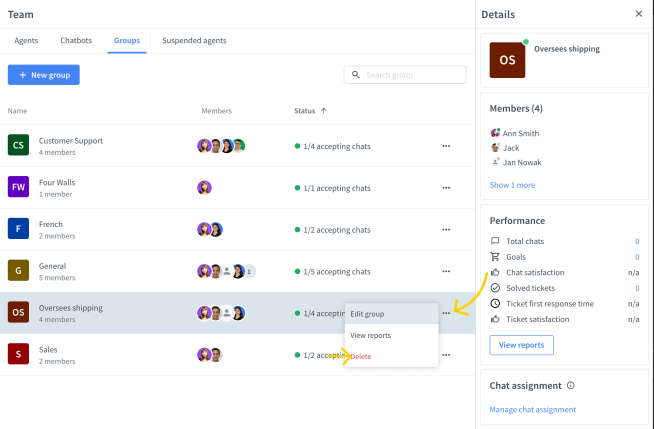Switch to the Agents tab
654x429 pixels.
click(26, 41)
